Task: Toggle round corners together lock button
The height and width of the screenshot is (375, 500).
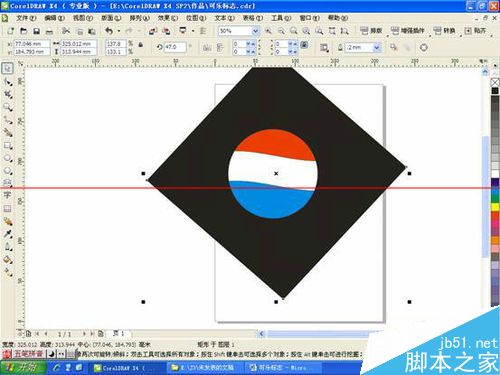Action: coord(304,44)
